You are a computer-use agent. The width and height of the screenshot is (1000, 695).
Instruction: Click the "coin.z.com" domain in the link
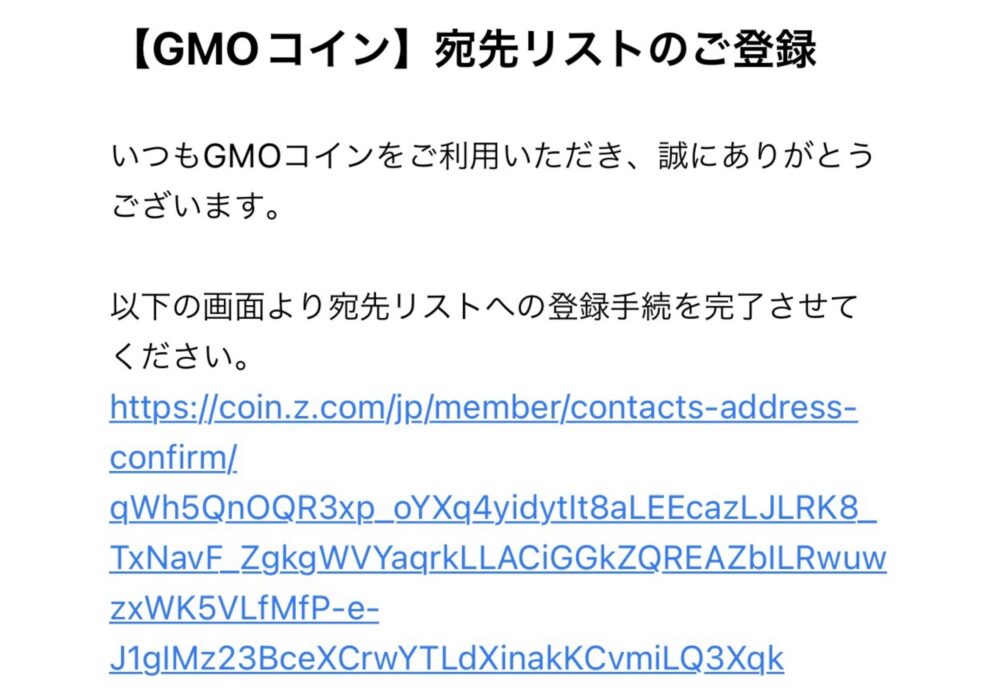point(300,407)
